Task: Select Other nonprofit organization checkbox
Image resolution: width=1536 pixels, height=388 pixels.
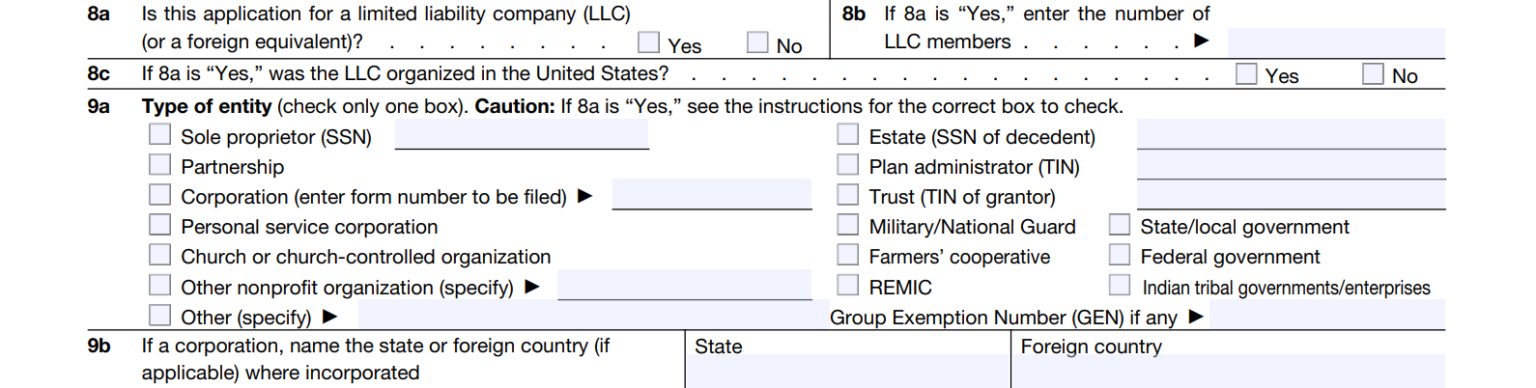Action: coord(160,285)
